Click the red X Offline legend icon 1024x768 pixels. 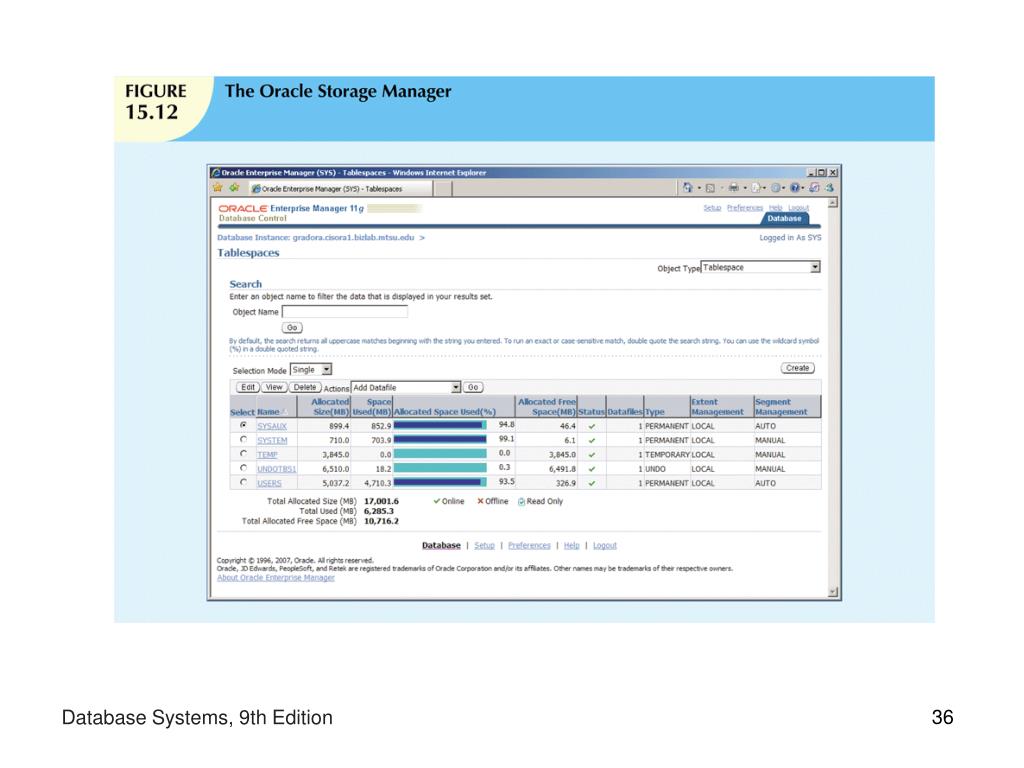(x=480, y=502)
